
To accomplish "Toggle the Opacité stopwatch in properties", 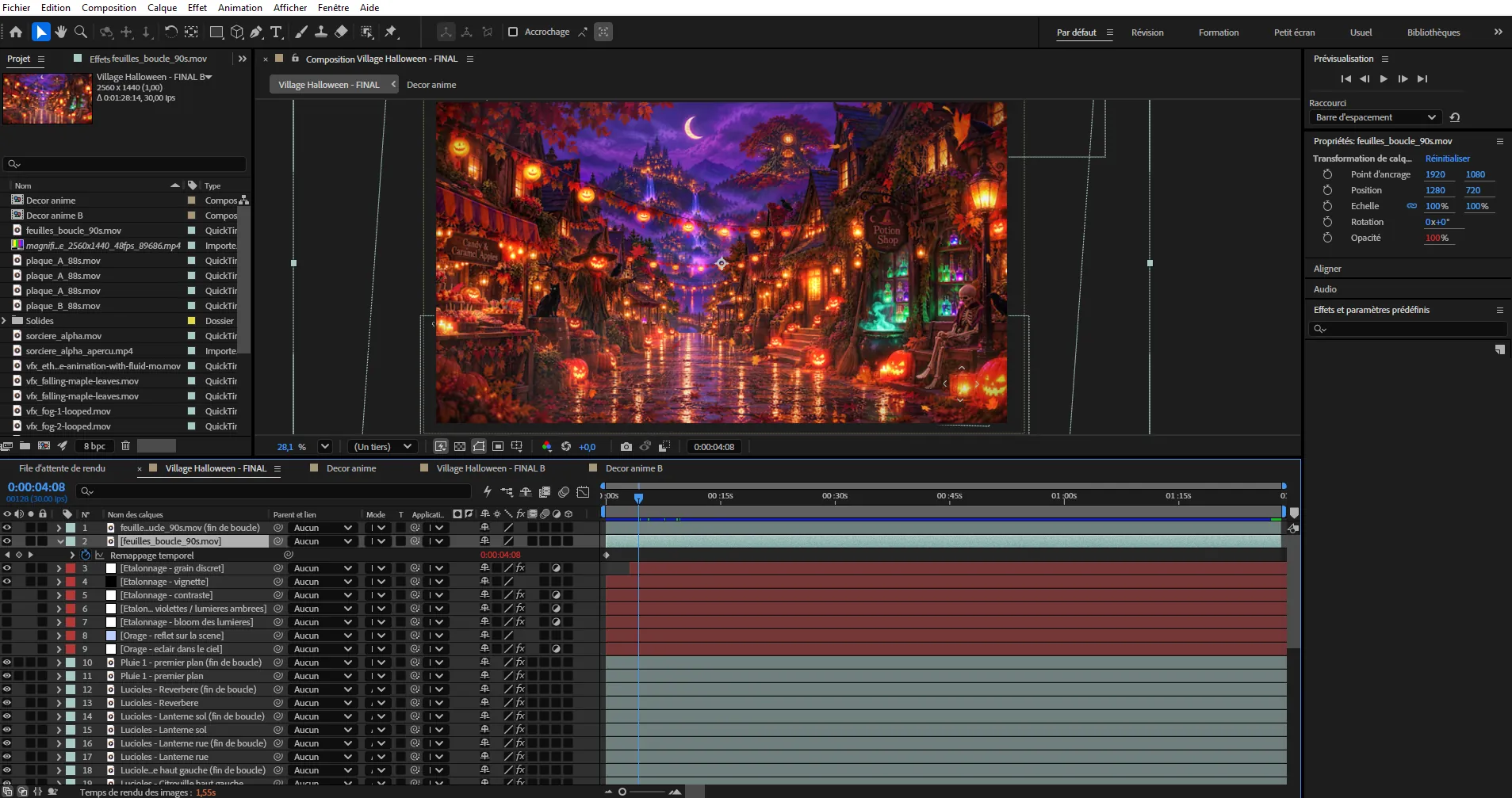I will (x=1327, y=238).
